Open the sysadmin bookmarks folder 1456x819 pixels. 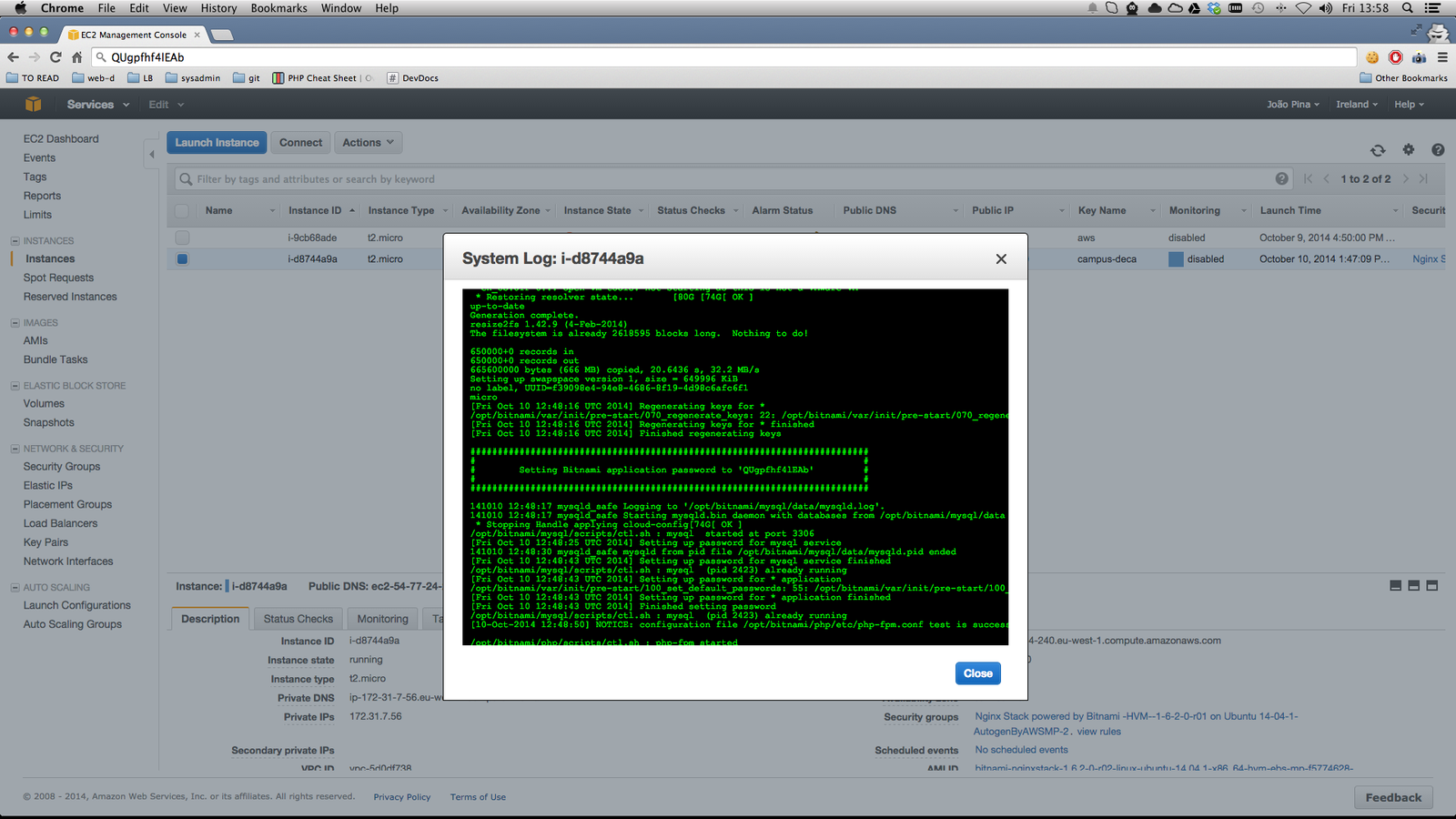click(193, 78)
